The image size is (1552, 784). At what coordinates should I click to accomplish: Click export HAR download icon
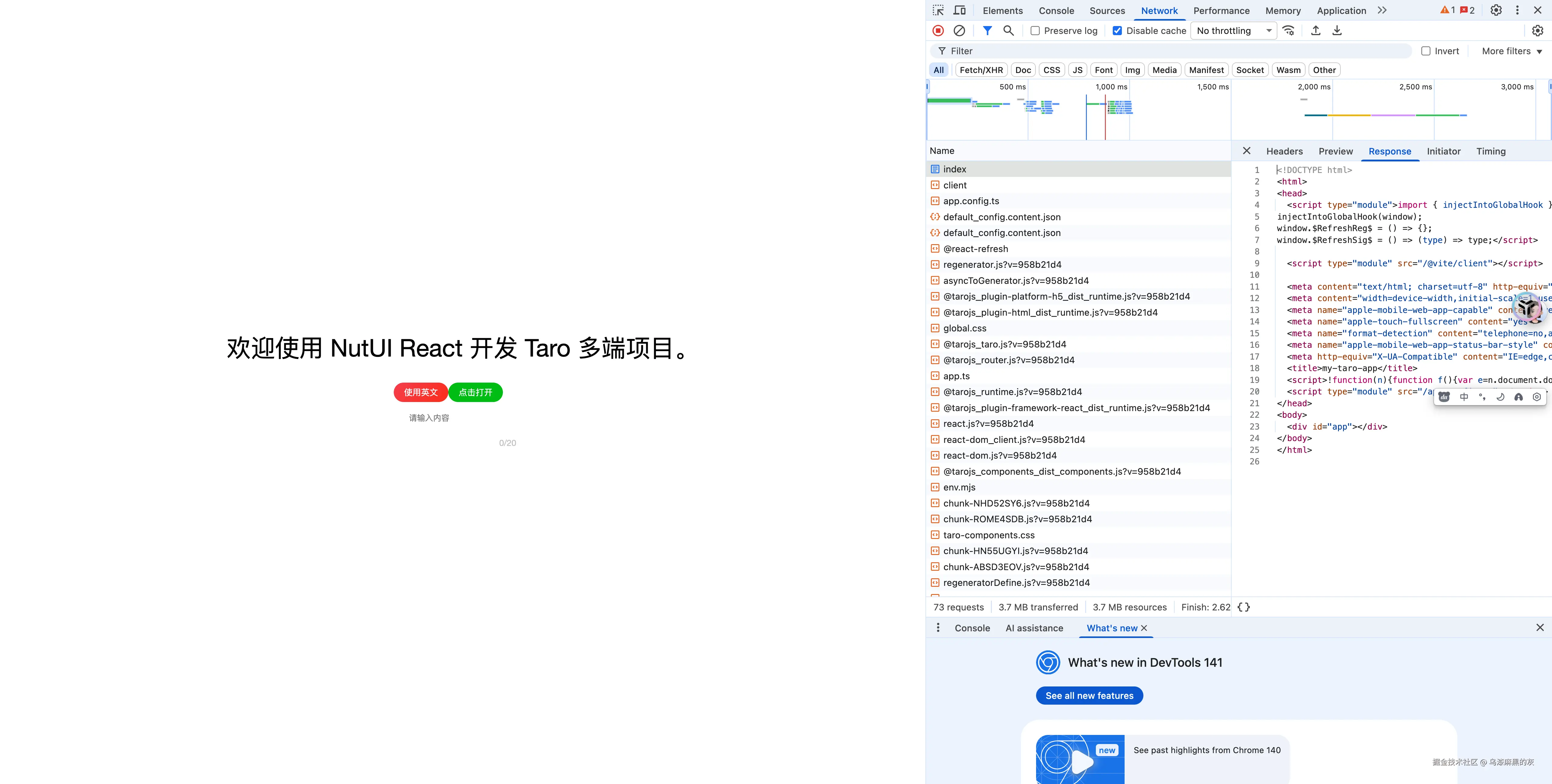point(1337,31)
